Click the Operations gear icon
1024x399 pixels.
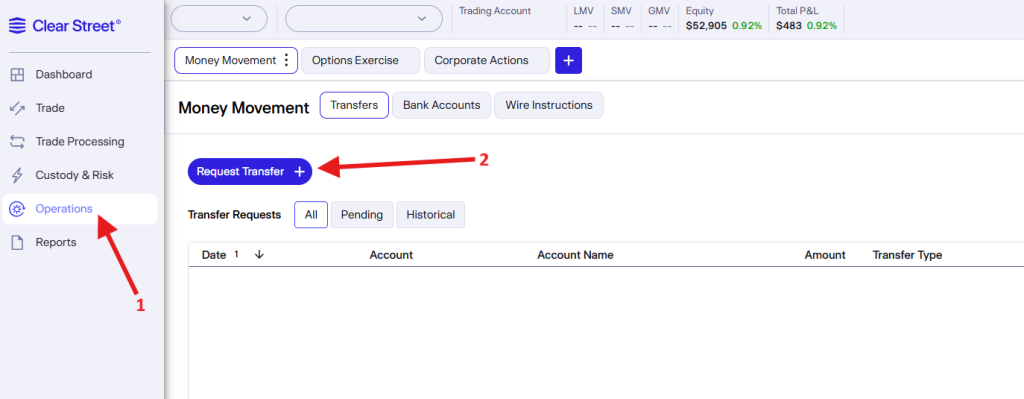click(17, 209)
